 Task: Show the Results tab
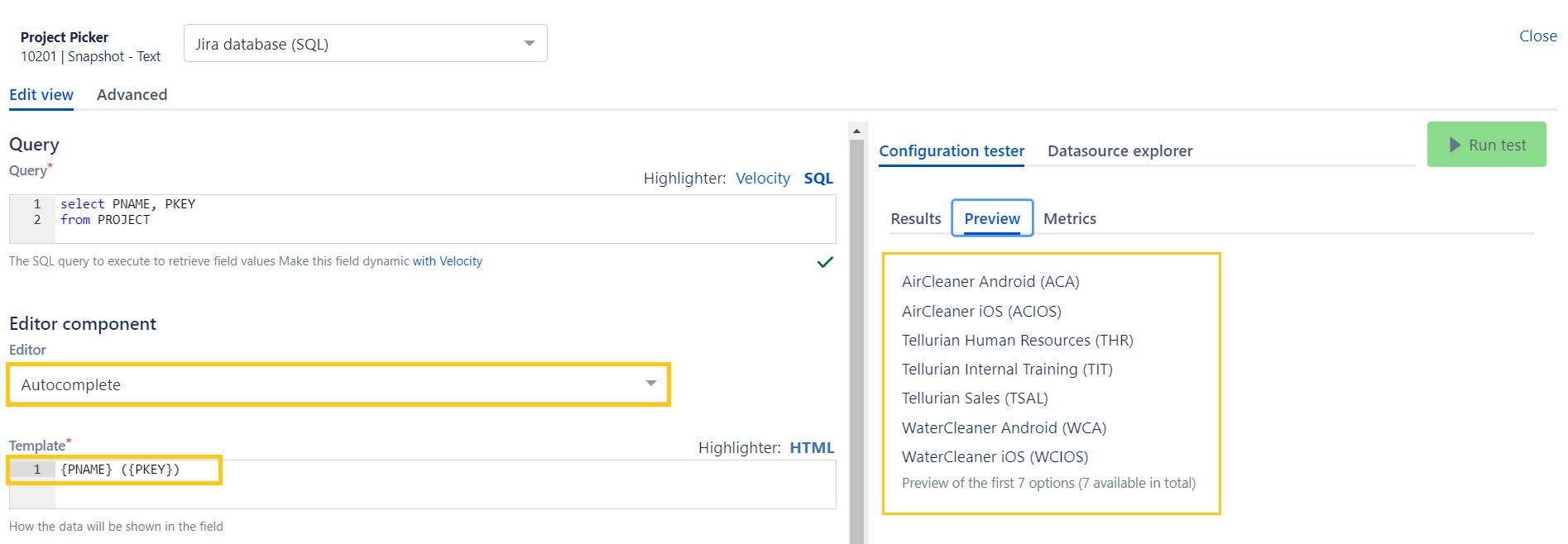click(915, 219)
